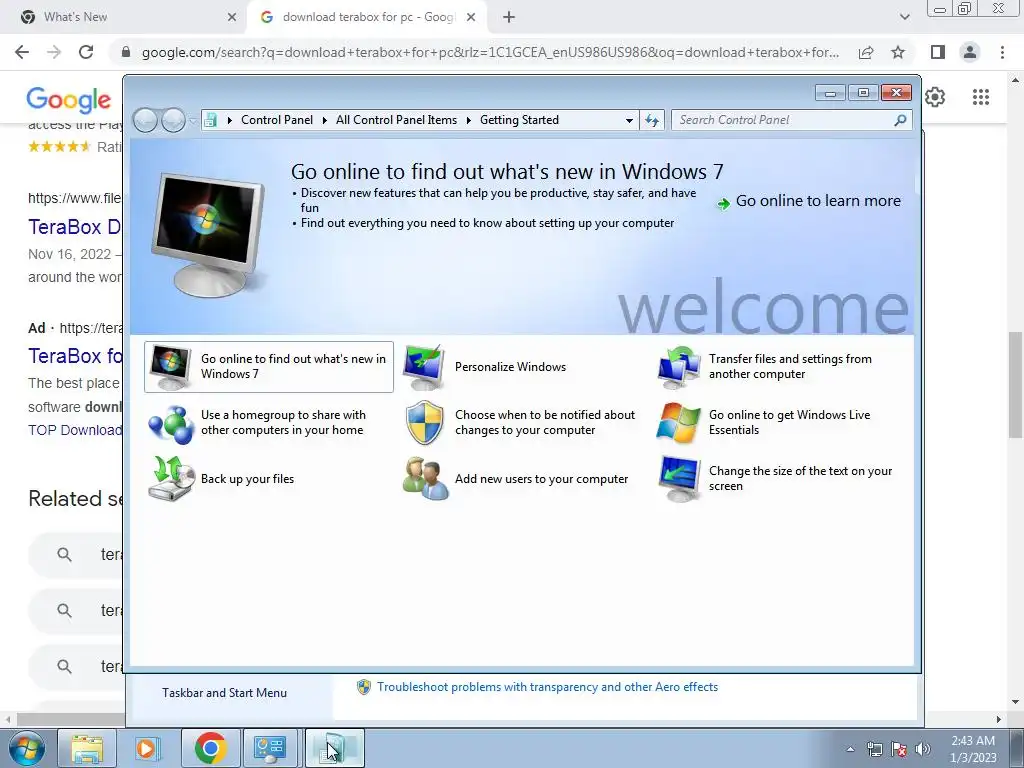Image resolution: width=1024 pixels, height=768 pixels.
Task: Click Go online to learn more link
Action: tap(818, 201)
